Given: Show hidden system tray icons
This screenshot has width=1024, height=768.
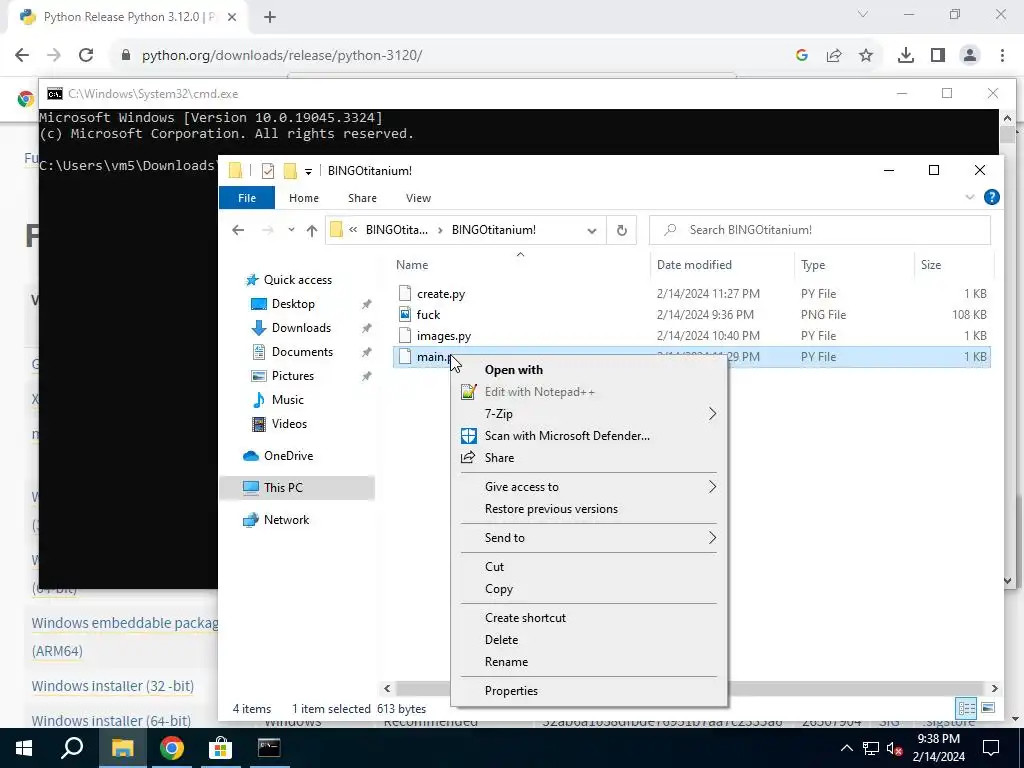Looking at the screenshot, I should [846, 748].
